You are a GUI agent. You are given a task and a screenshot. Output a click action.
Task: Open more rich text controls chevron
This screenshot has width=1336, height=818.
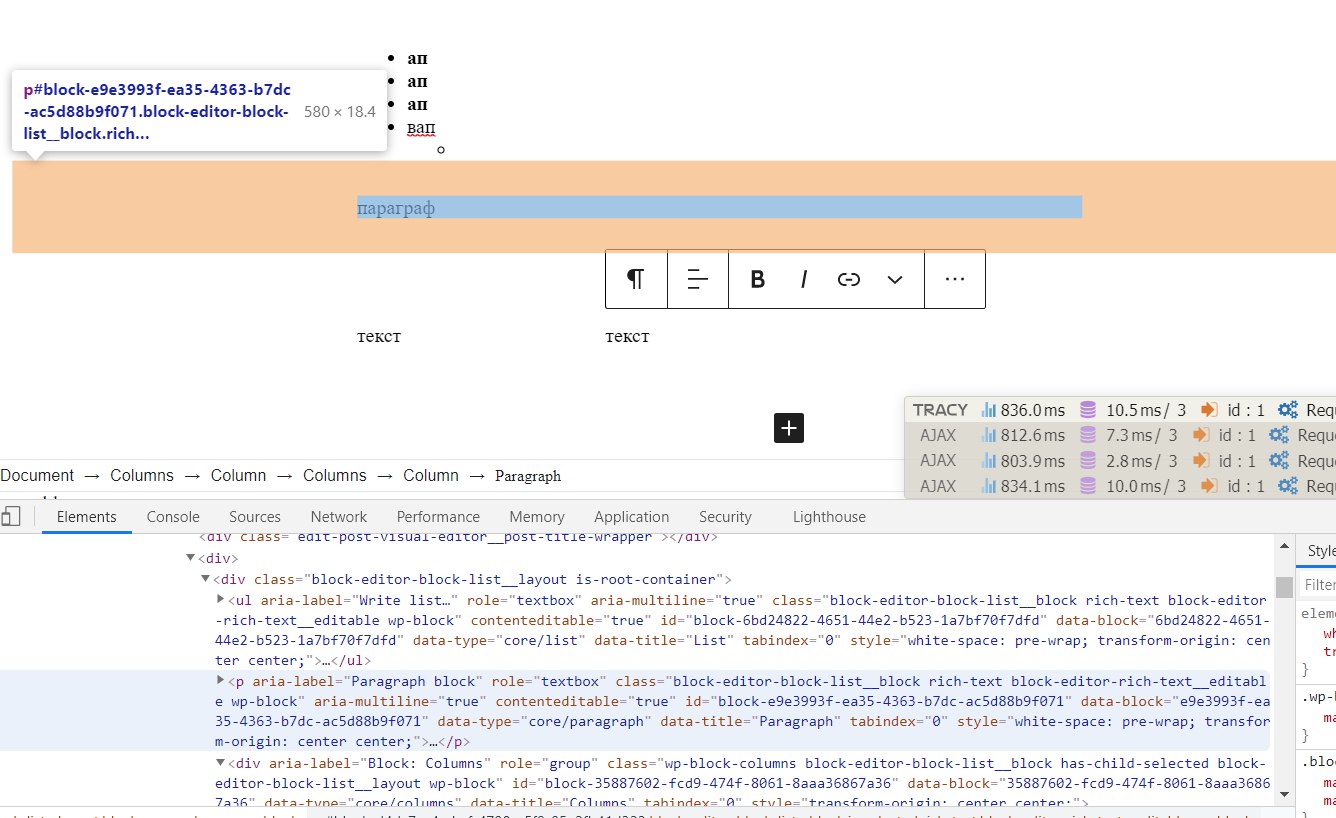coord(895,280)
